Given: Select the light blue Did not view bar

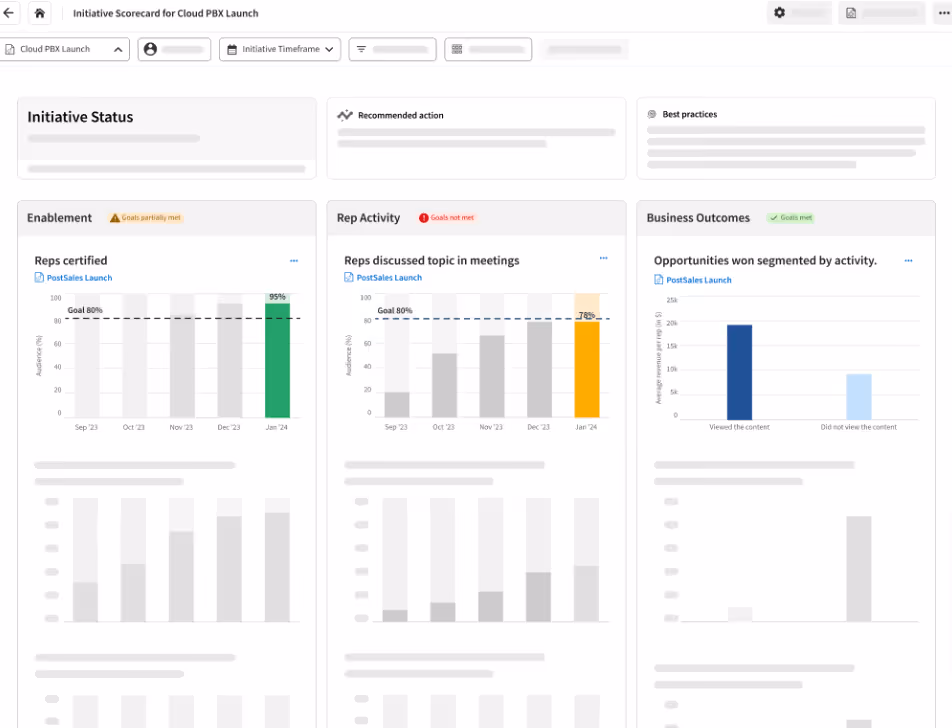Looking at the screenshot, I should pos(859,396).
